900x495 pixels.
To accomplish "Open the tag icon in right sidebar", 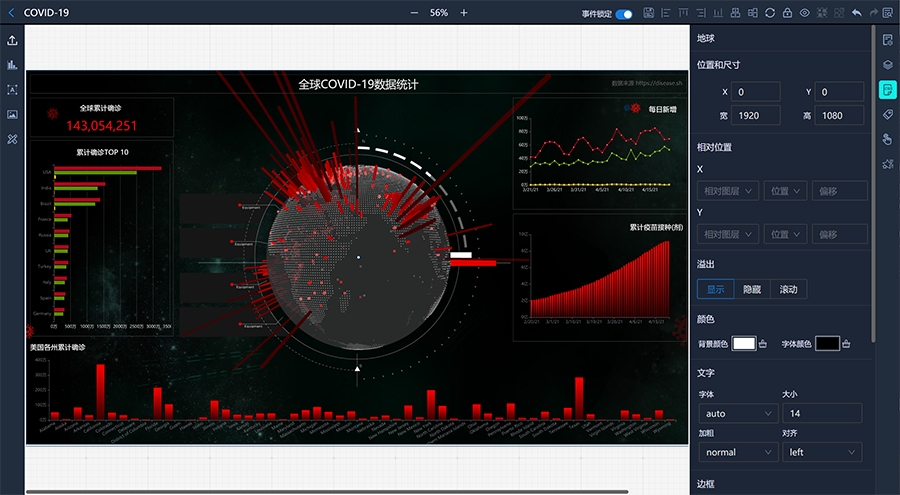I will tap(888, 114).
